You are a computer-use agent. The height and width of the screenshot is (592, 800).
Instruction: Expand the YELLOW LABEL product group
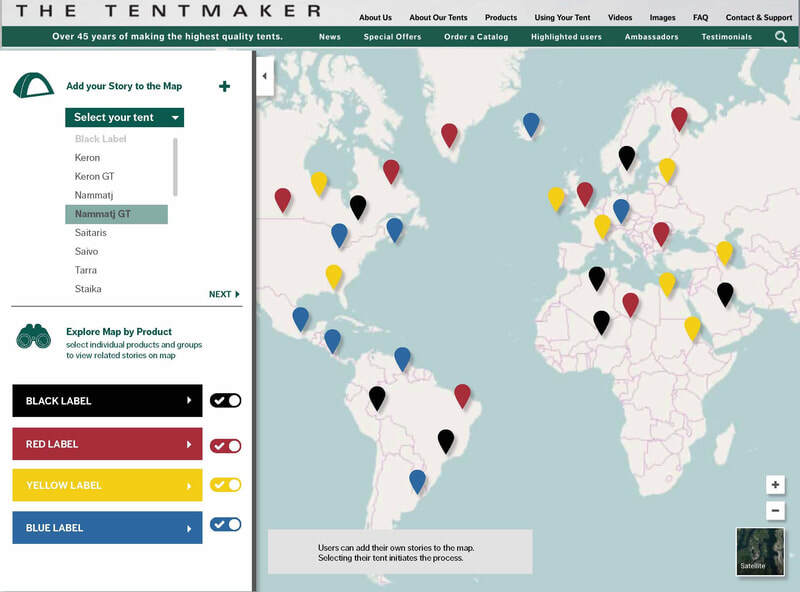(107, 485)
